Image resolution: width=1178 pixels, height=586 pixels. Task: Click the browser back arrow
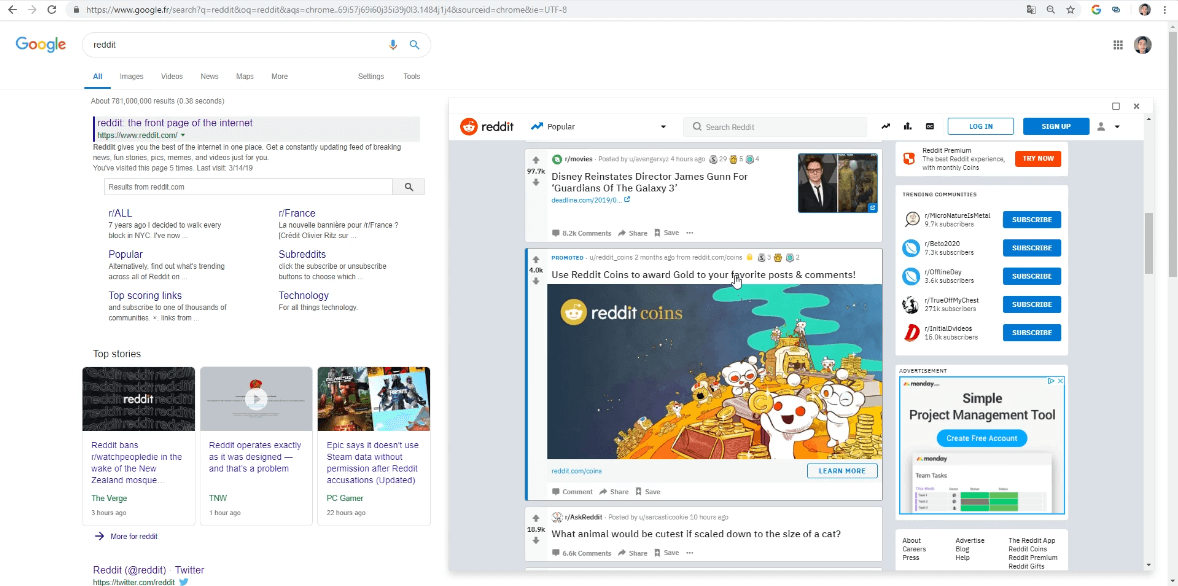[x=12, y=10]
